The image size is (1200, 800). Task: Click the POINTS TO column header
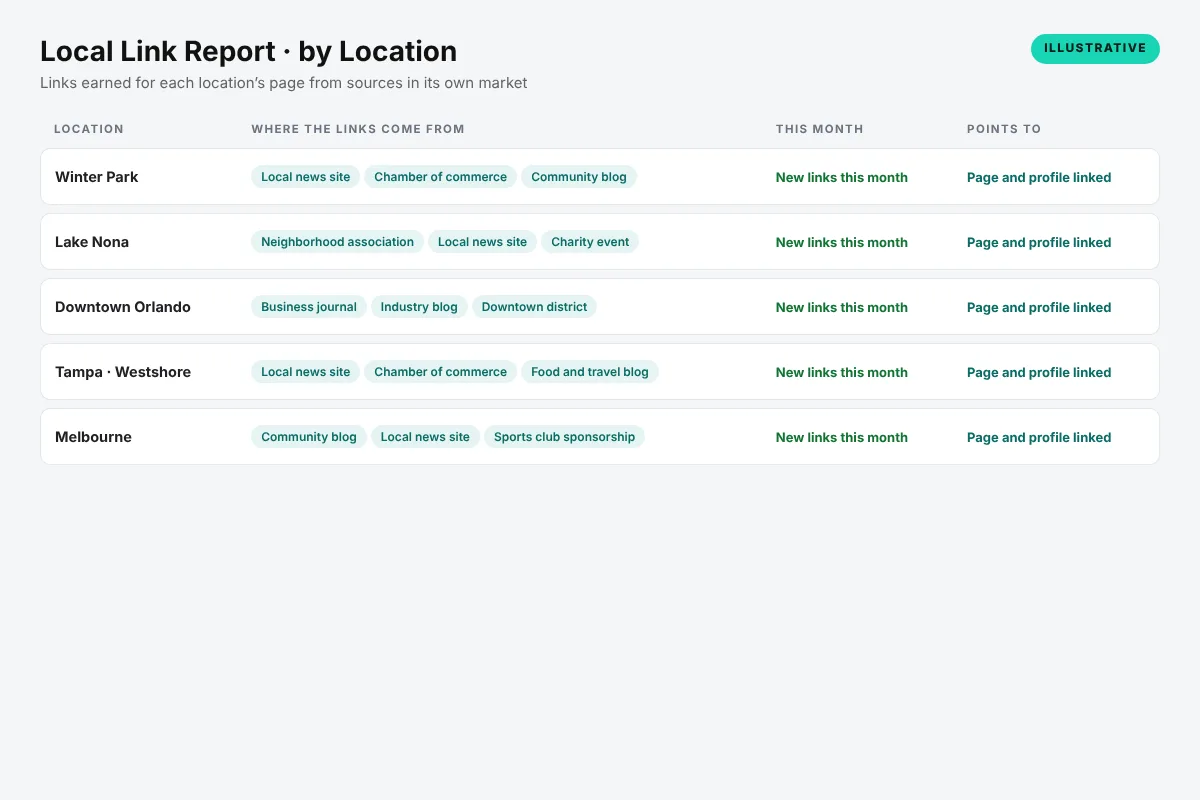(x=1004, y=129)
